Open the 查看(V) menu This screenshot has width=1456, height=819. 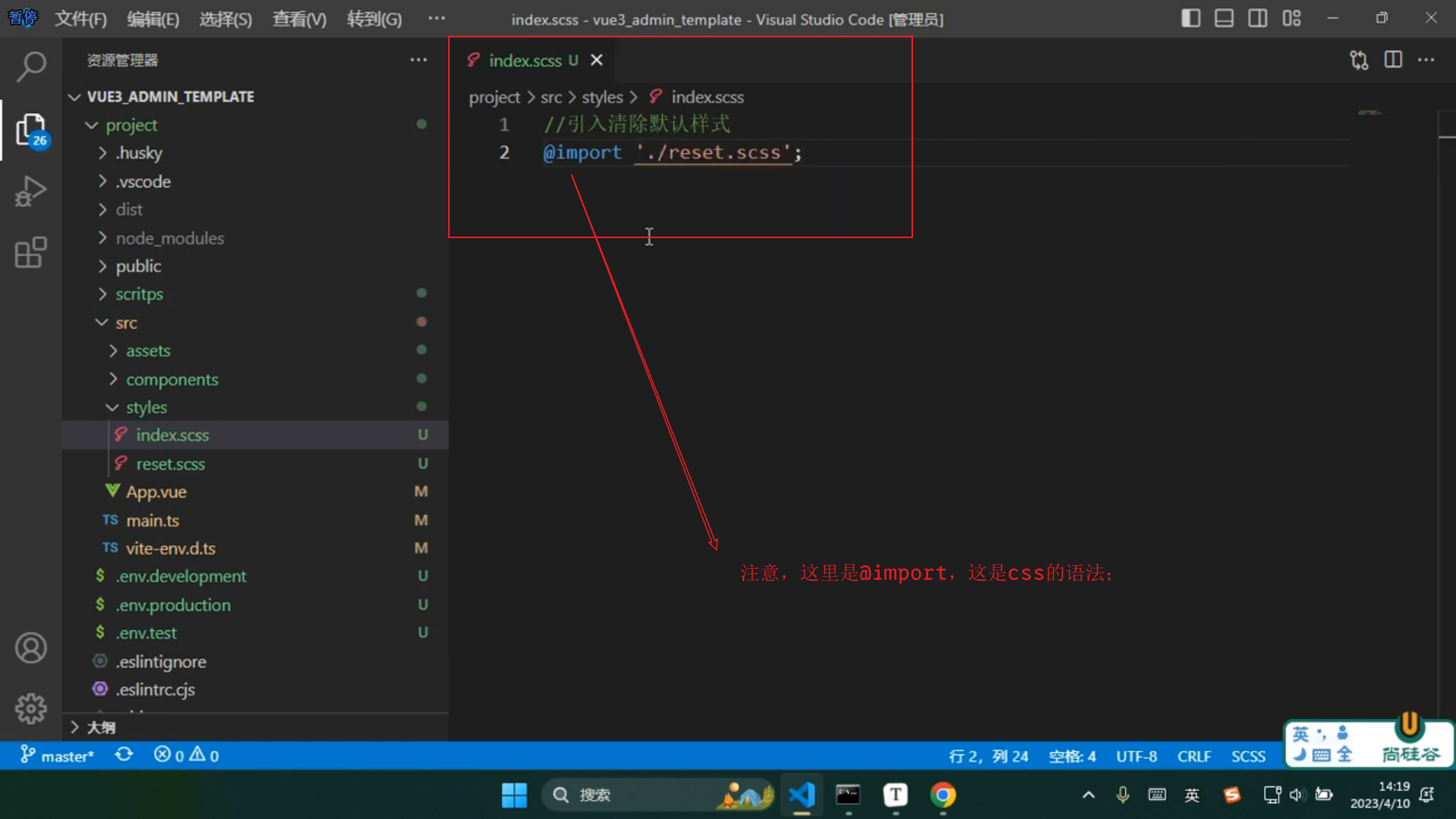tap(300, 19)
